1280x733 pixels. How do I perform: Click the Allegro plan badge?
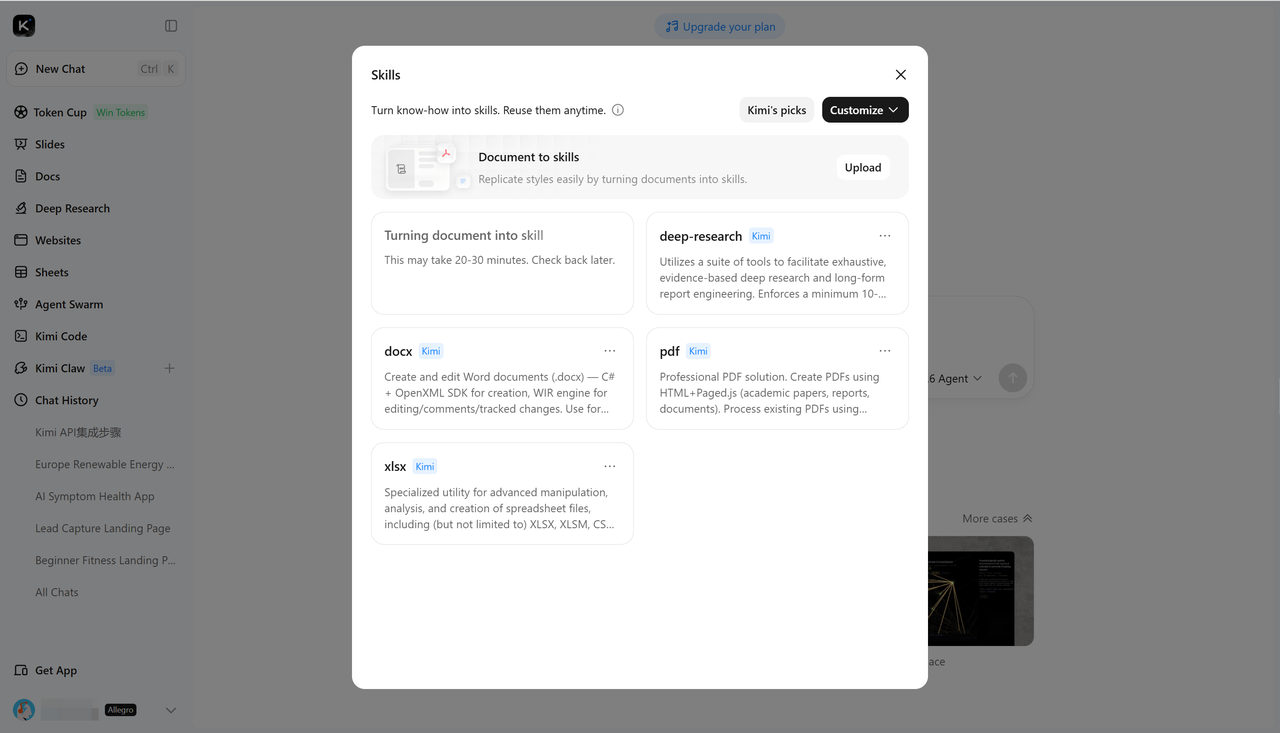click(121, 710)
